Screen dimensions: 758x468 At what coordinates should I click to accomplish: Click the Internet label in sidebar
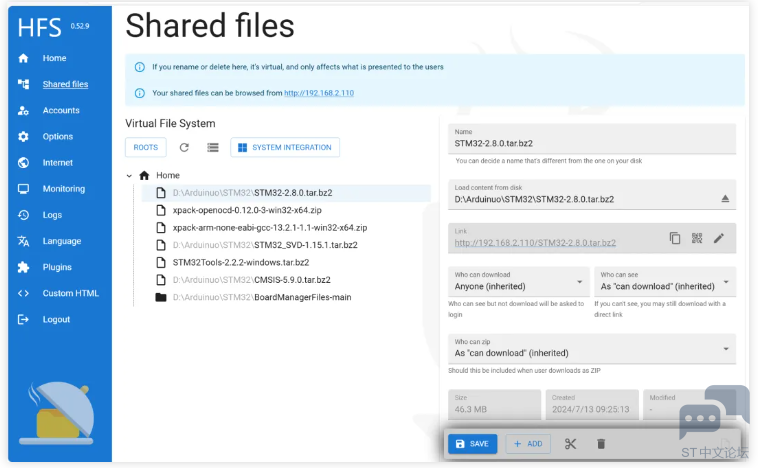(58, 162)
